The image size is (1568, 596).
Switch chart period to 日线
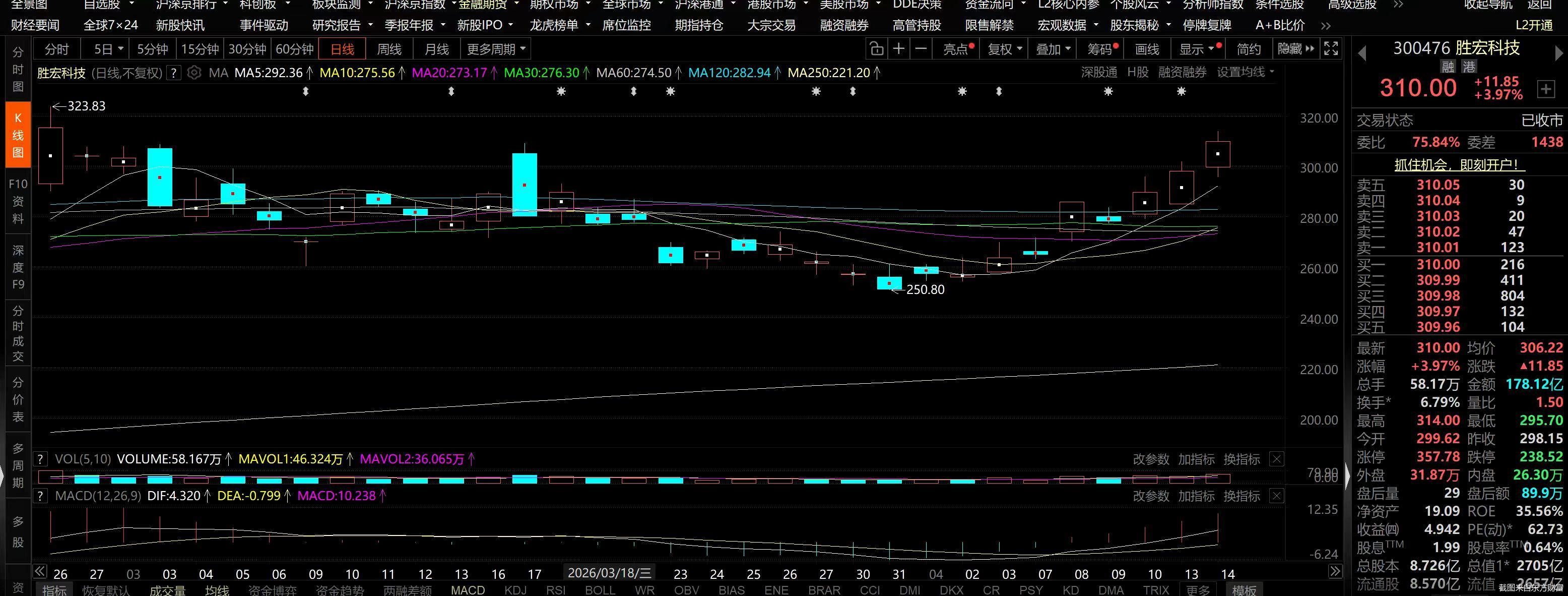point(342,49)
